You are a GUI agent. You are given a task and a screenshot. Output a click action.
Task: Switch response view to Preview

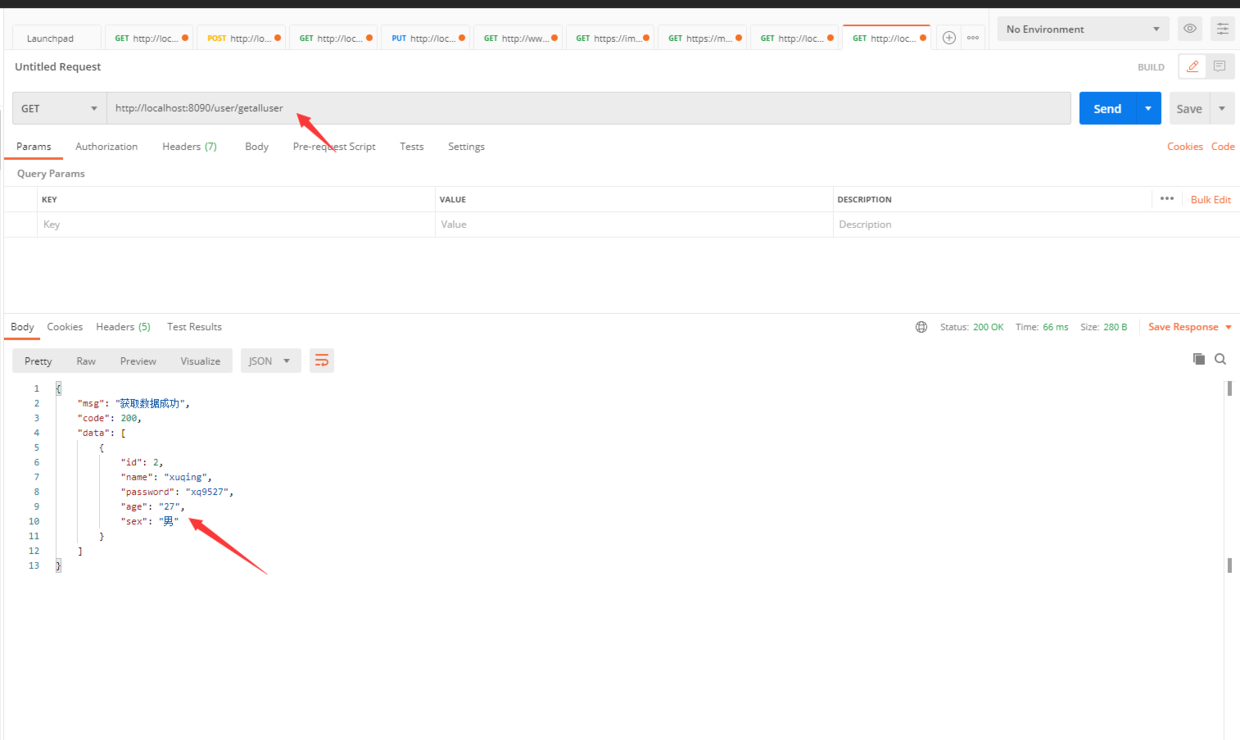point(138,361)
